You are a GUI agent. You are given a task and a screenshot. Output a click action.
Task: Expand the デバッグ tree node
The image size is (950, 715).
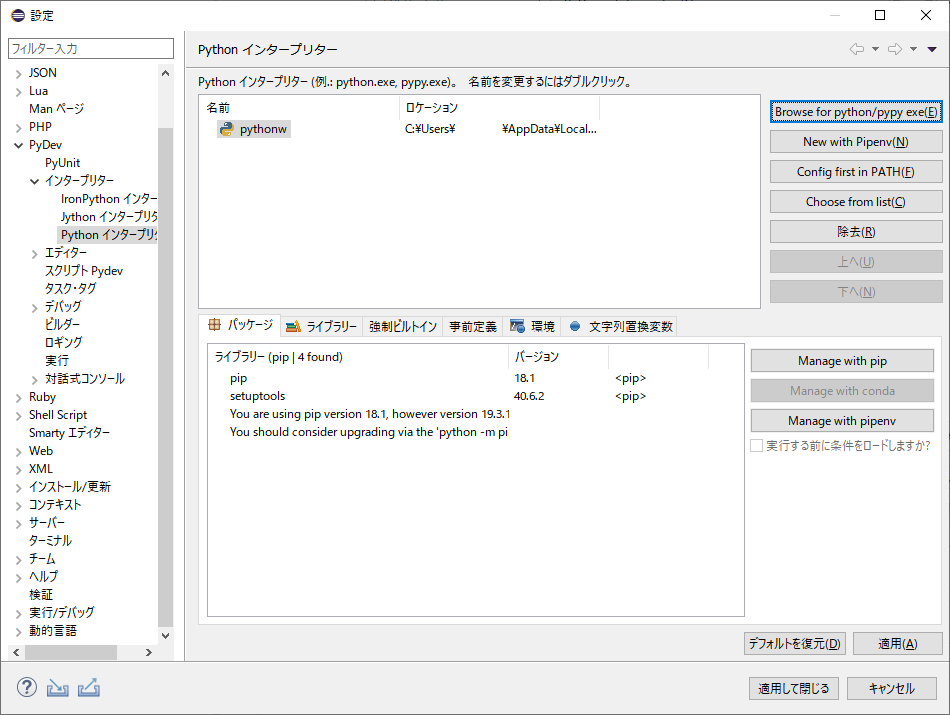(x=35, y=308)
